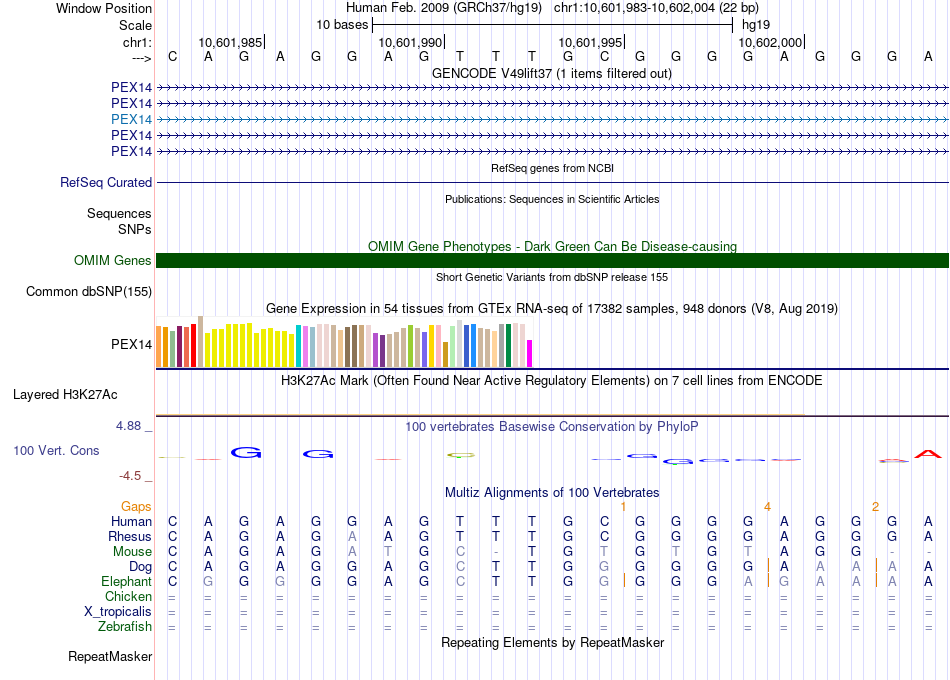Click the light-blue highlighted PEX14 transcript label

132,119
